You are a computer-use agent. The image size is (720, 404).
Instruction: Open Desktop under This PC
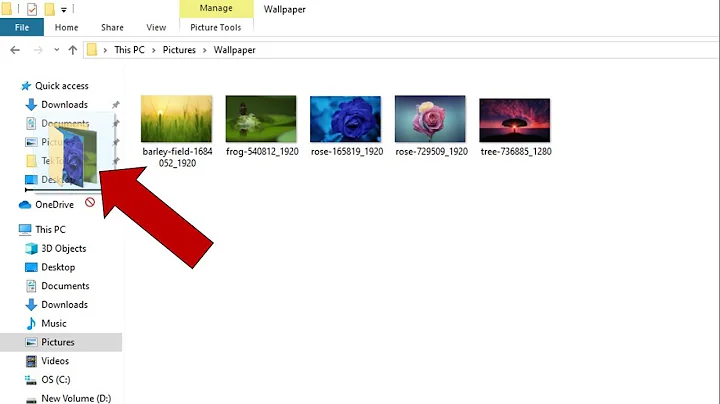(x=58, y=267)
